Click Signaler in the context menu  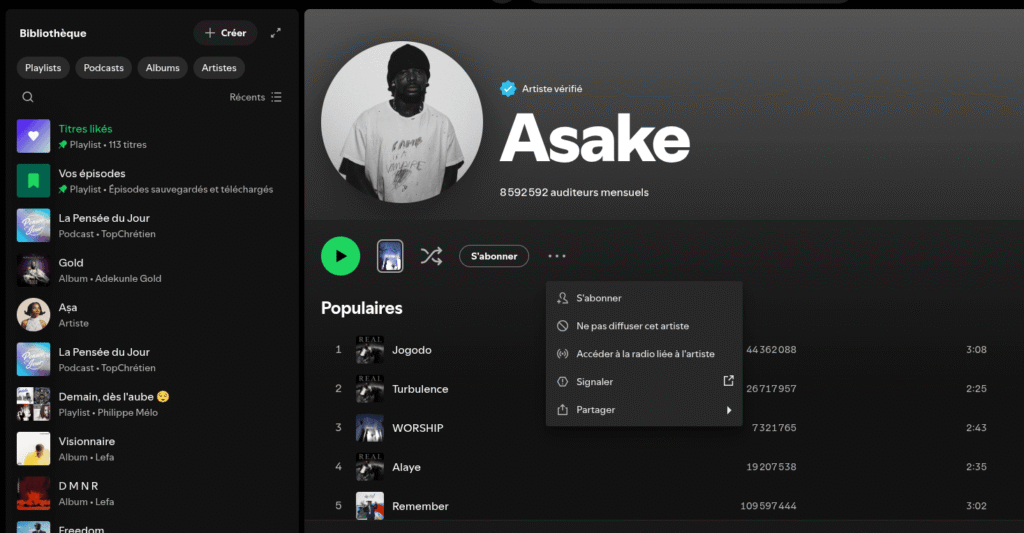[644, 381]
